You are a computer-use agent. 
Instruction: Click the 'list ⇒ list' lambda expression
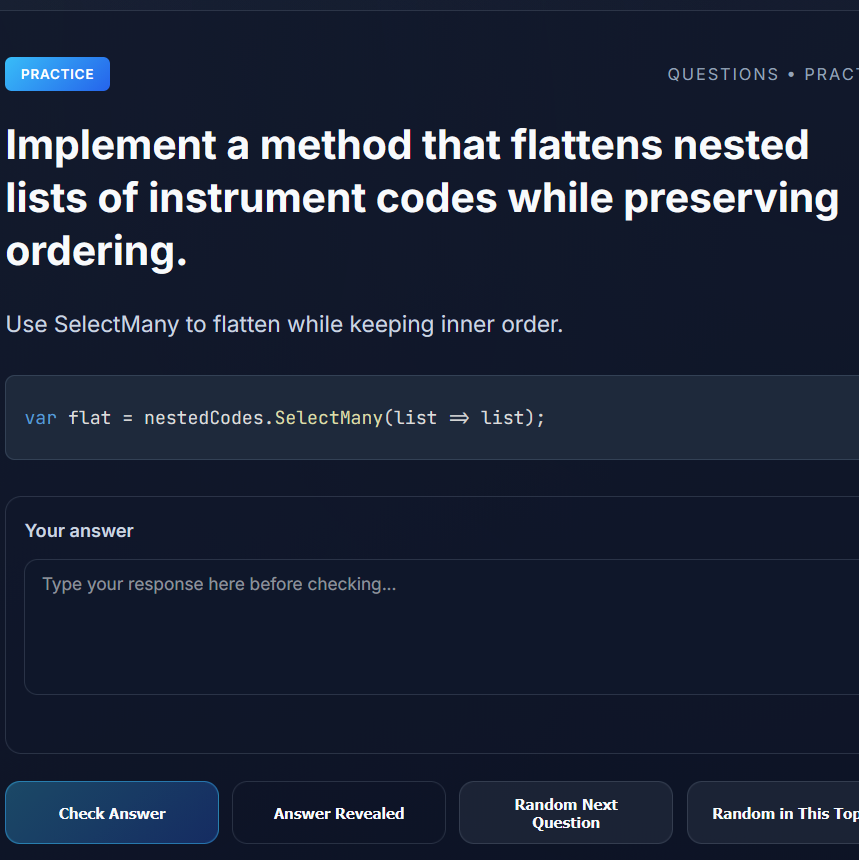click(x=459, y=417)
